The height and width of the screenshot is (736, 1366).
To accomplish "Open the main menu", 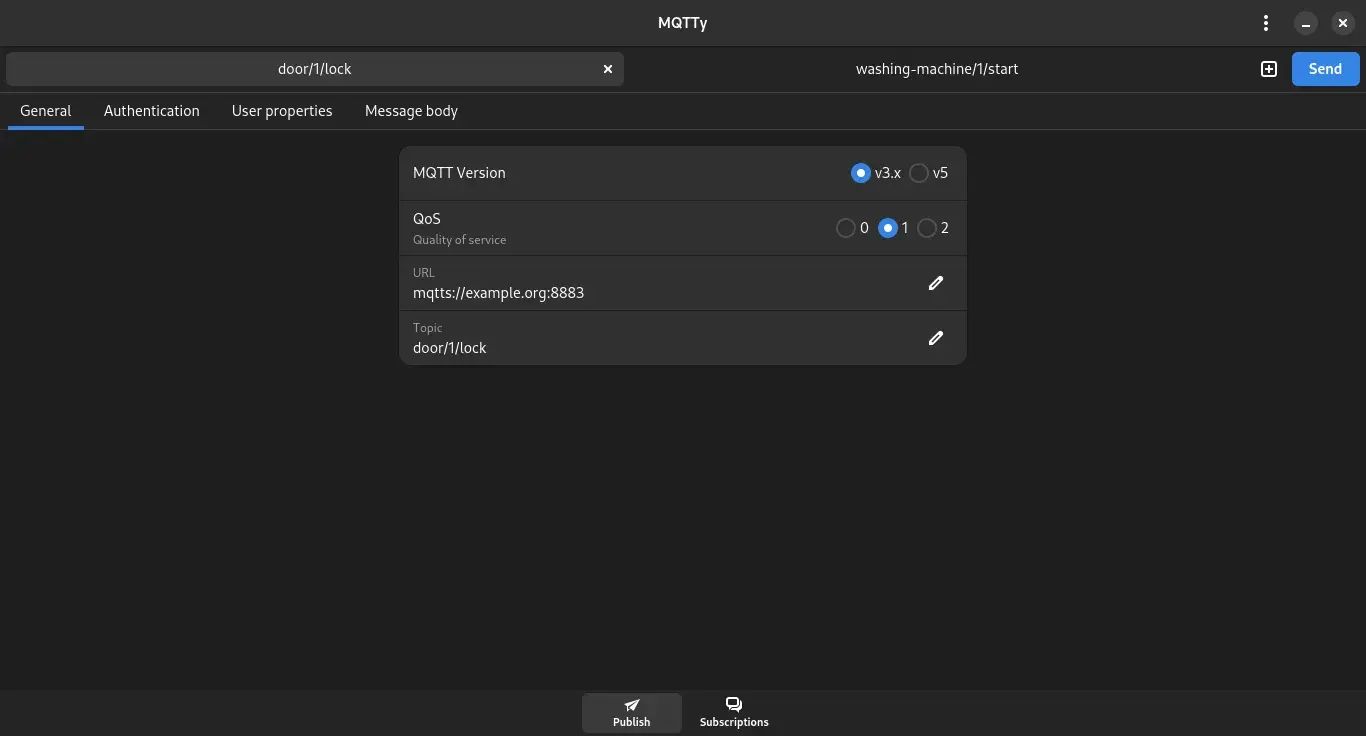I will click(1265, 22).
